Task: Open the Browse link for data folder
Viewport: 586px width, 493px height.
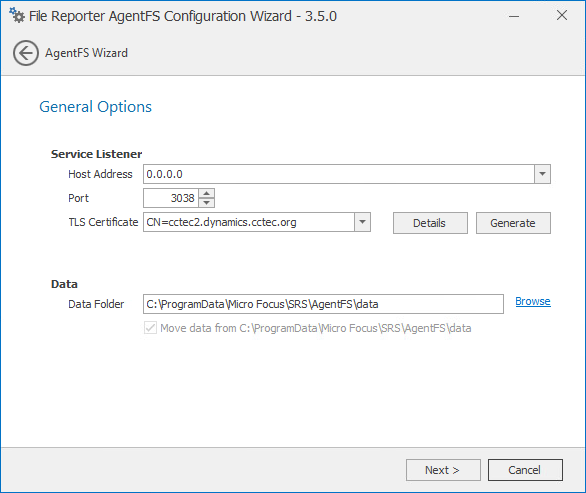Action: point(533,301)
